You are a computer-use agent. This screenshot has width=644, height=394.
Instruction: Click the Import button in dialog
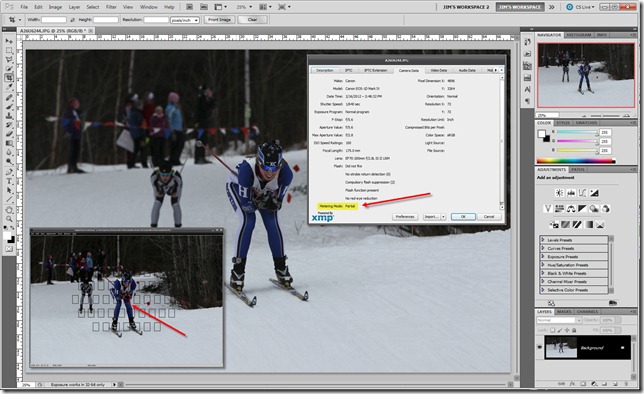(434, 217)
